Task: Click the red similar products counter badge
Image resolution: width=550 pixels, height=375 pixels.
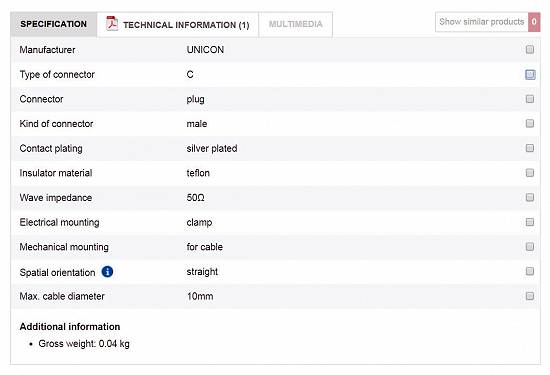Action: tap(534, 22)
